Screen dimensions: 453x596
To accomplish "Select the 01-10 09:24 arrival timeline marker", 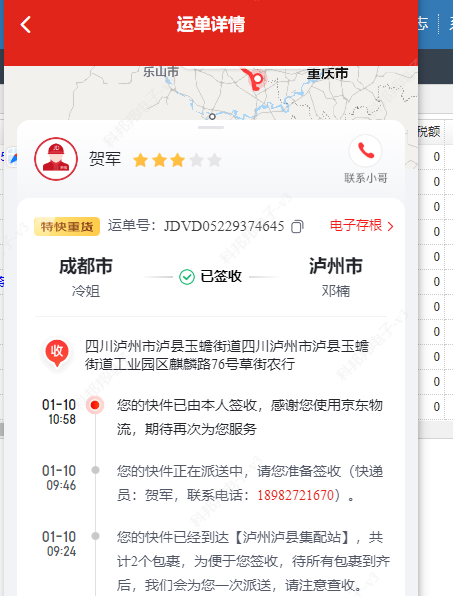I will click(95, 536).
